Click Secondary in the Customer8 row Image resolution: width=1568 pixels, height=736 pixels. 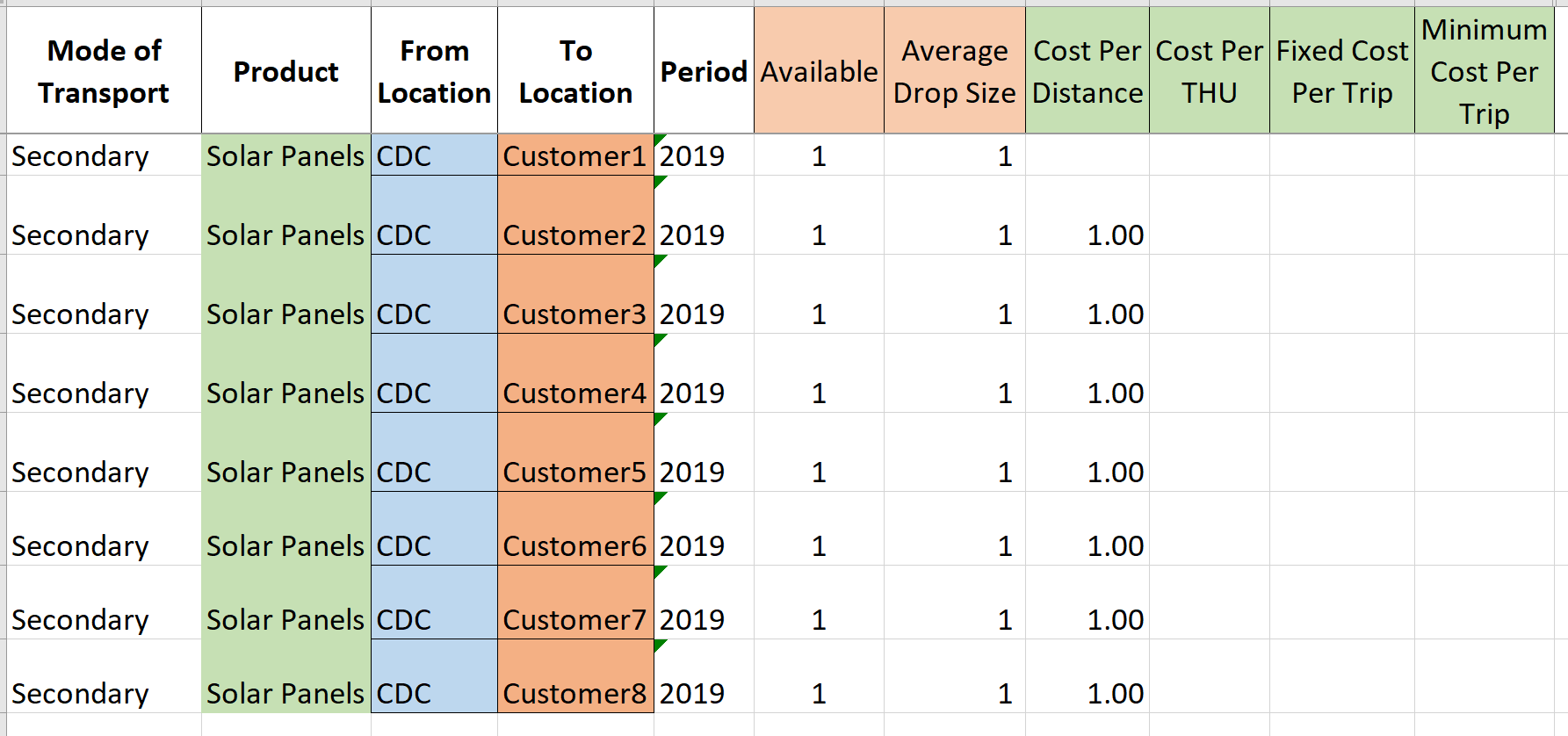[x=105, y=676]
